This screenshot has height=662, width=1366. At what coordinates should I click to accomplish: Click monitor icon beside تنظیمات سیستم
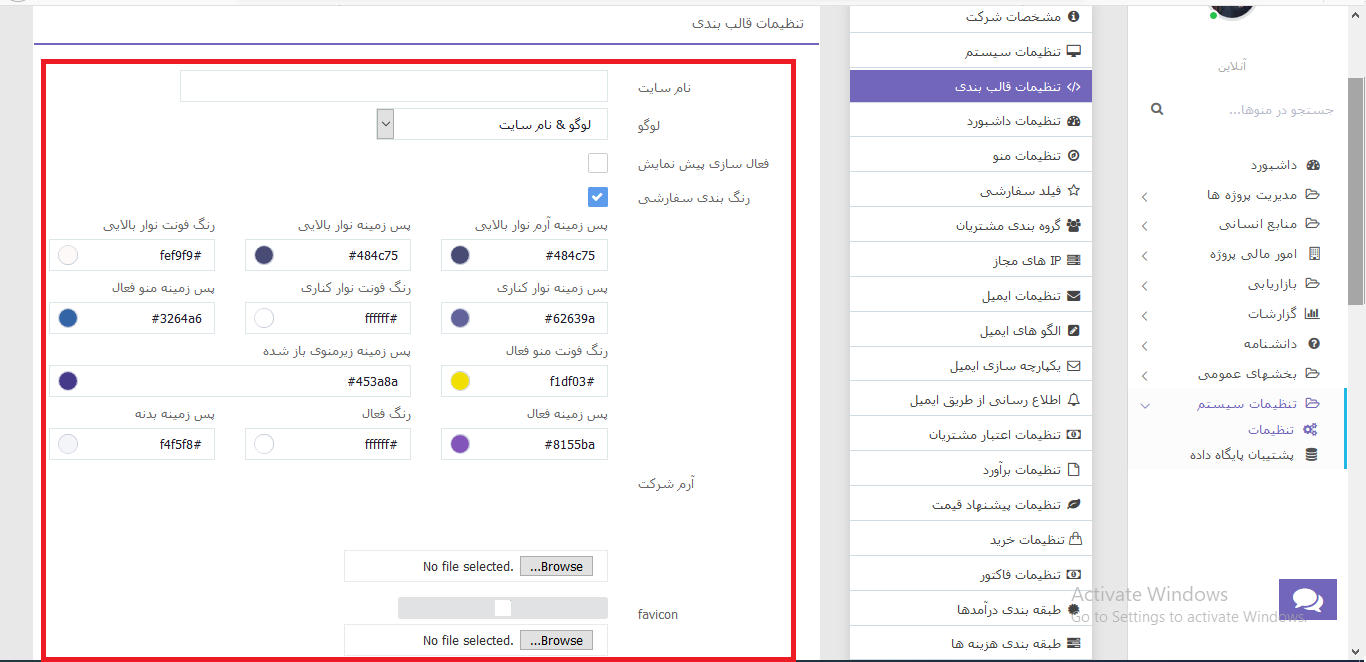tap(1074, 51)
